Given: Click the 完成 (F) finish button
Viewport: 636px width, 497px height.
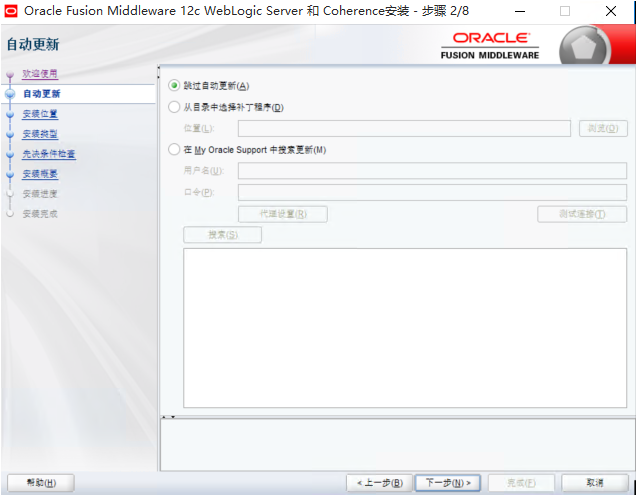Looking at the screenshot, I should (x=521, y=483).
